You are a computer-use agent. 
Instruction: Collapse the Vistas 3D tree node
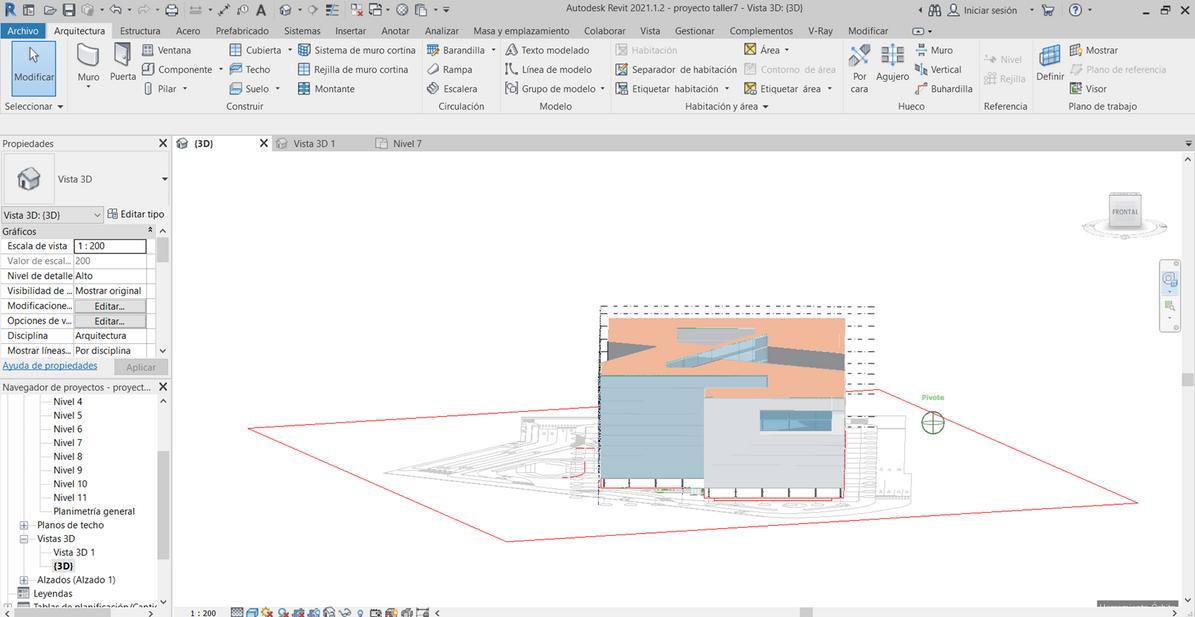(24, 539)
